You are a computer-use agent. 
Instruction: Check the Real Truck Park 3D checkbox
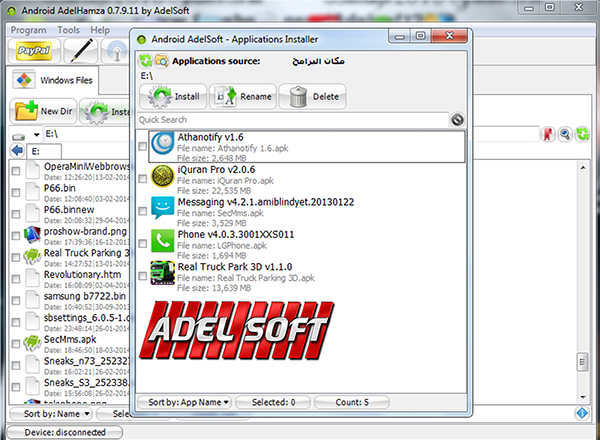[x=142, y=276]
